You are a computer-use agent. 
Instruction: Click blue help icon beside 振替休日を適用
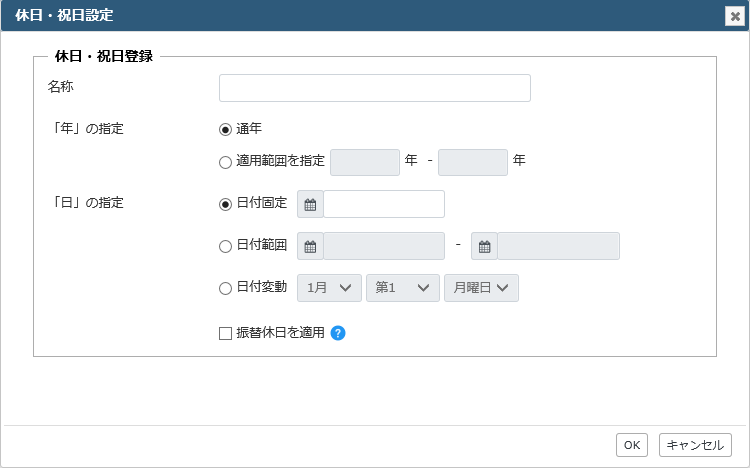(x=338, y=333)
